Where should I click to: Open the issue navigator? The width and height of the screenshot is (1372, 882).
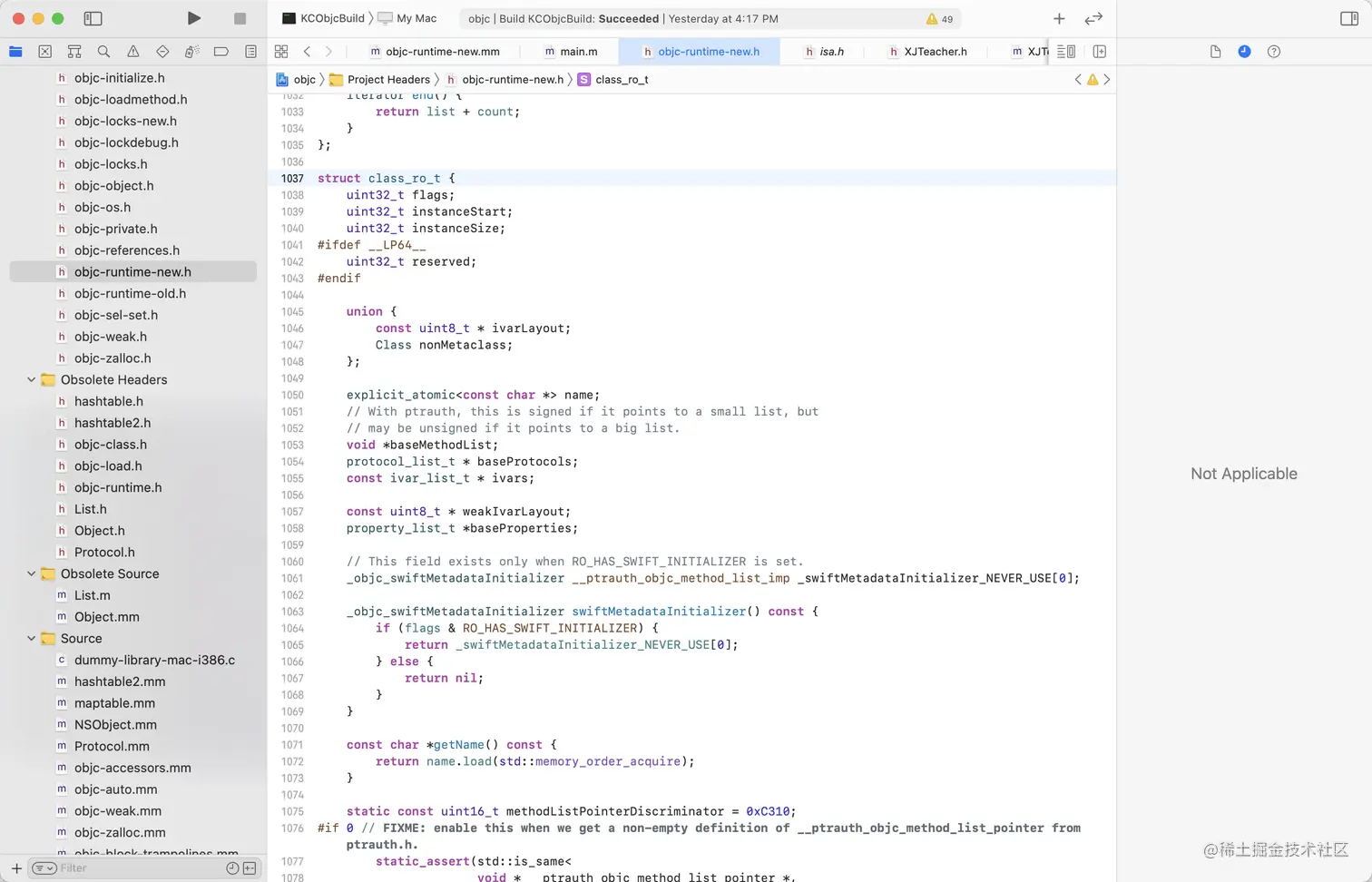[x=133, y=52]
